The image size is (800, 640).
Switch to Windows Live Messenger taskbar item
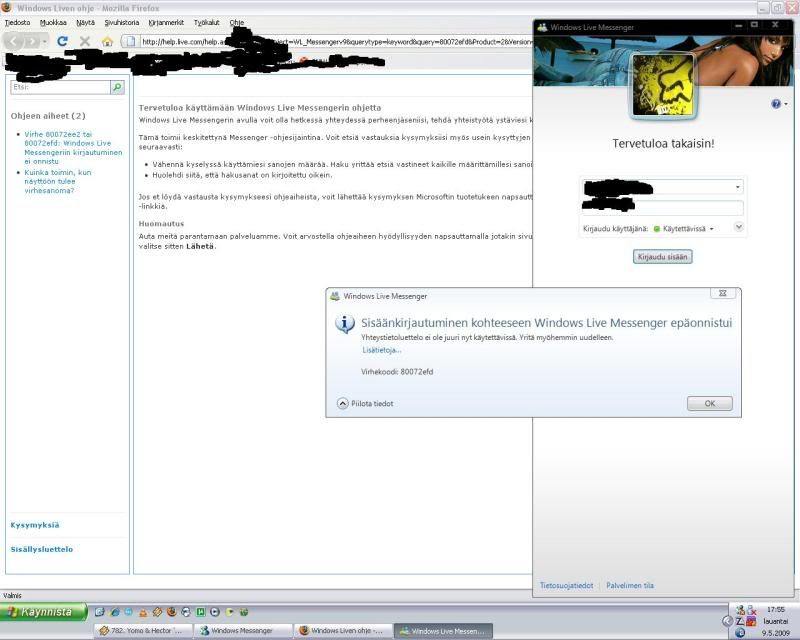point(443,631)
